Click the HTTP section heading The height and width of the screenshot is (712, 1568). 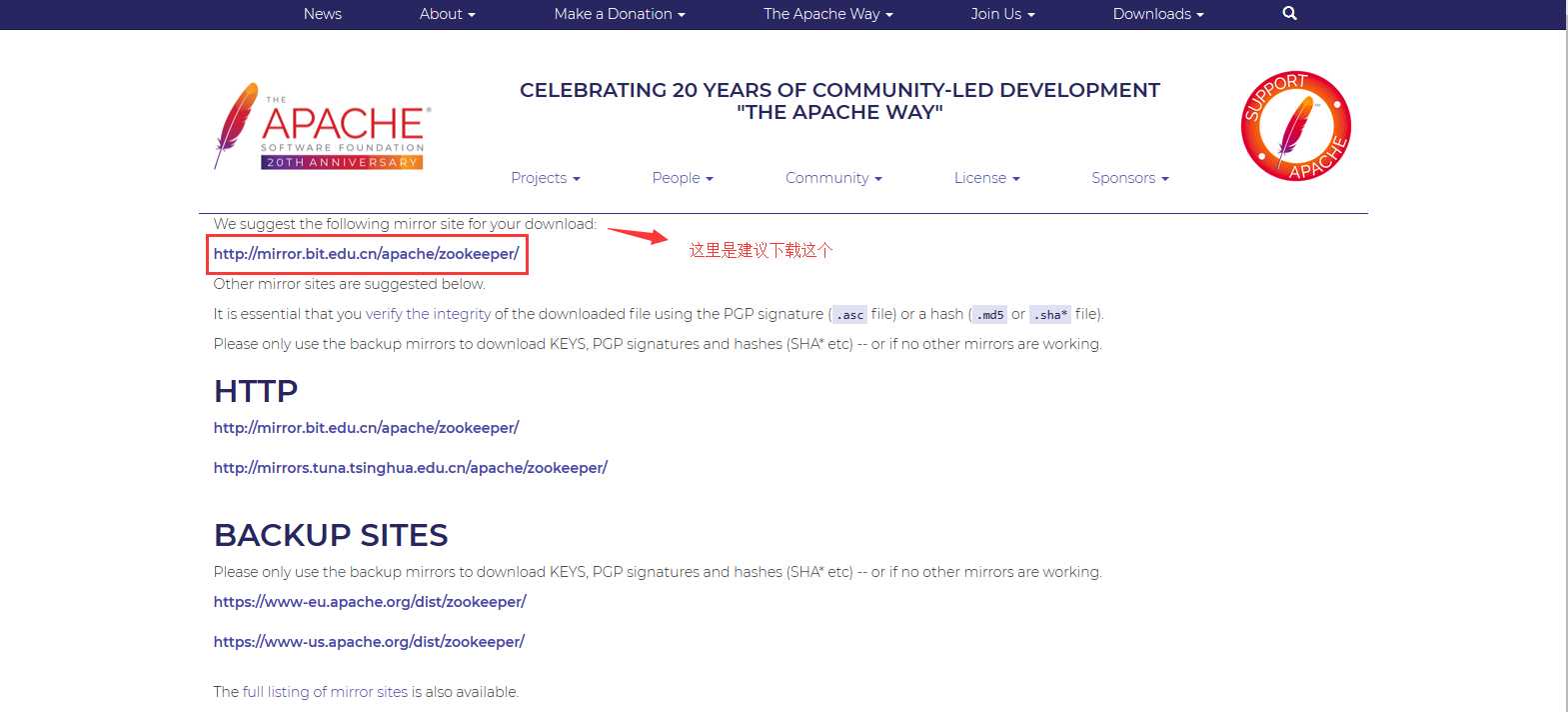[256, 391]
